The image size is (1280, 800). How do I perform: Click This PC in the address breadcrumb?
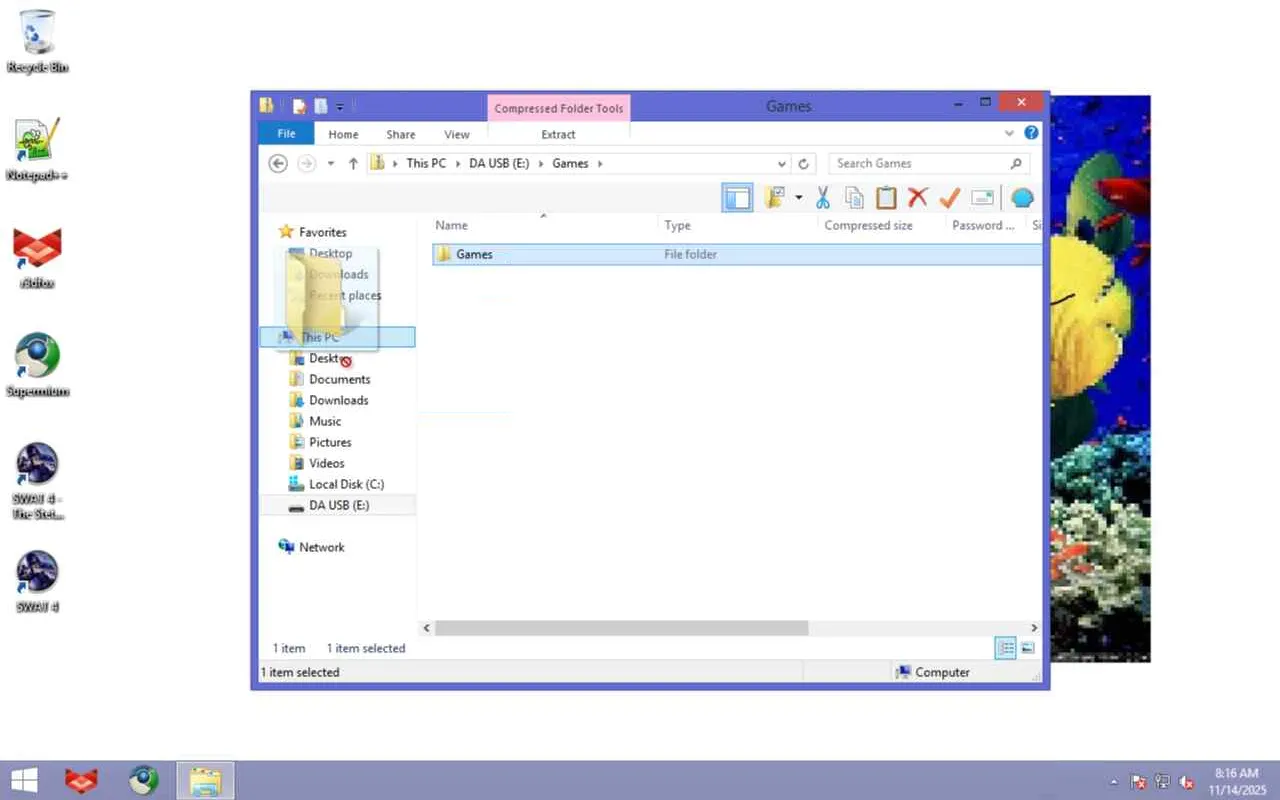(426, 163)
